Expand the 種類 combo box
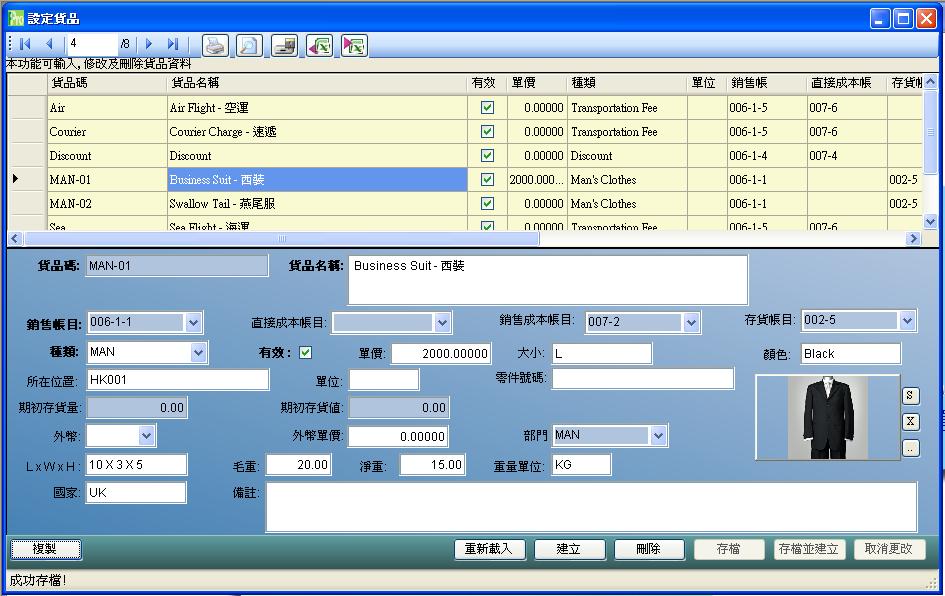The height and width of the screenshot is (596, 945). click(198, 352)
